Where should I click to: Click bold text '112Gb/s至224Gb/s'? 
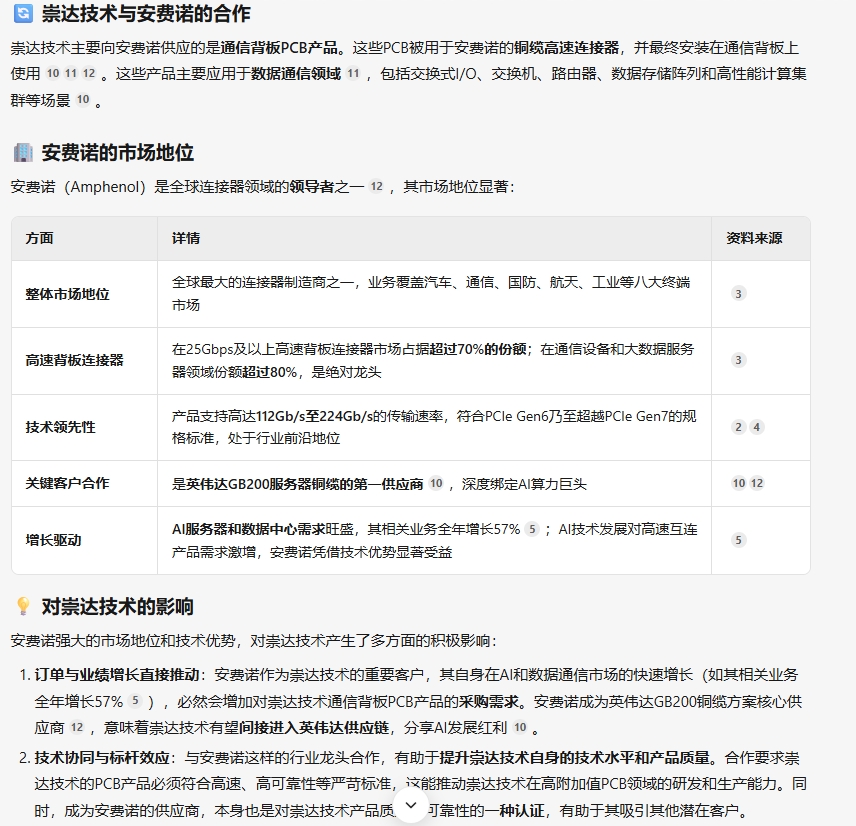[x=314, y=417]
